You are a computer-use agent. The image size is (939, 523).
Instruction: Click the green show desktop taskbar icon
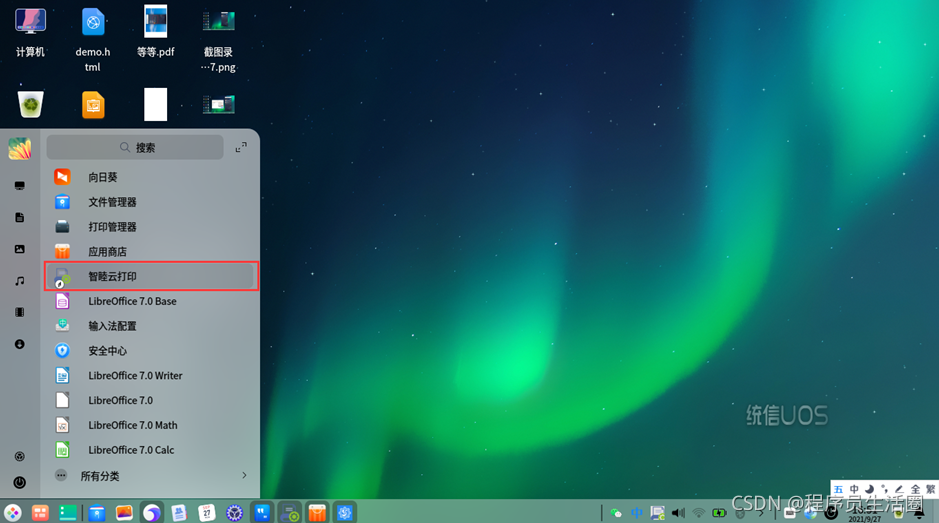[x=68, y=513]
